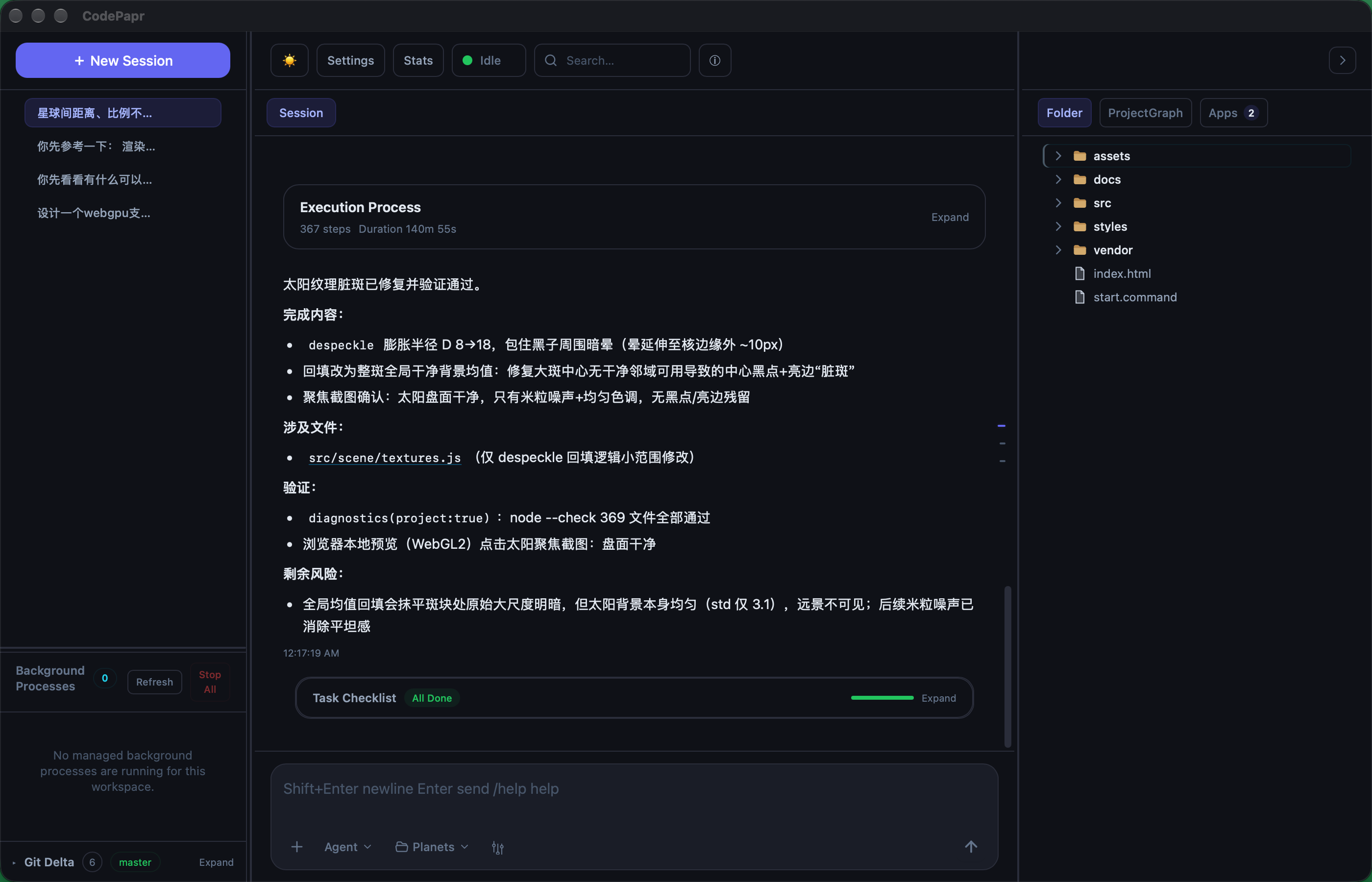Open session 你先参考一下: 渲染...
This screenshot has width=1372, height=882.
coord(122,146)
